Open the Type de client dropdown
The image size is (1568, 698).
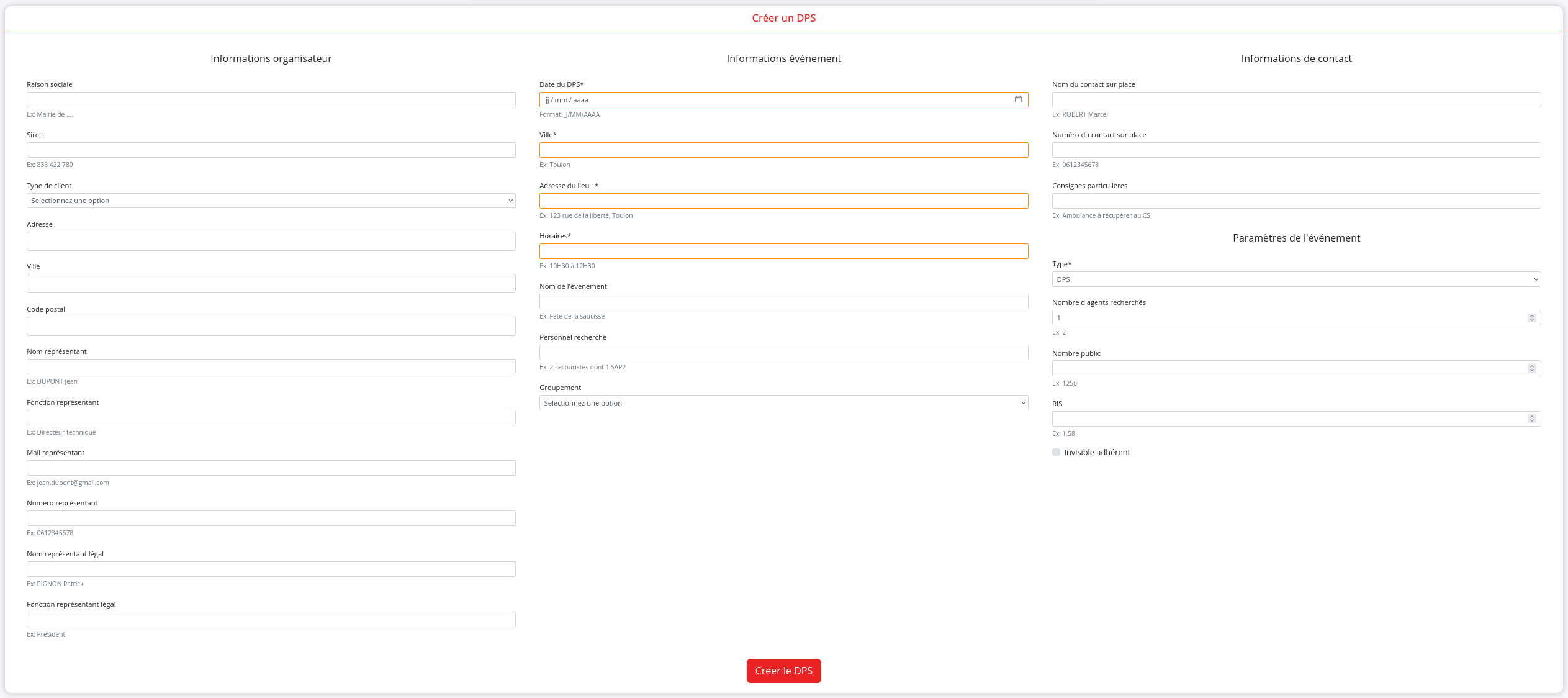pos(271,201)
